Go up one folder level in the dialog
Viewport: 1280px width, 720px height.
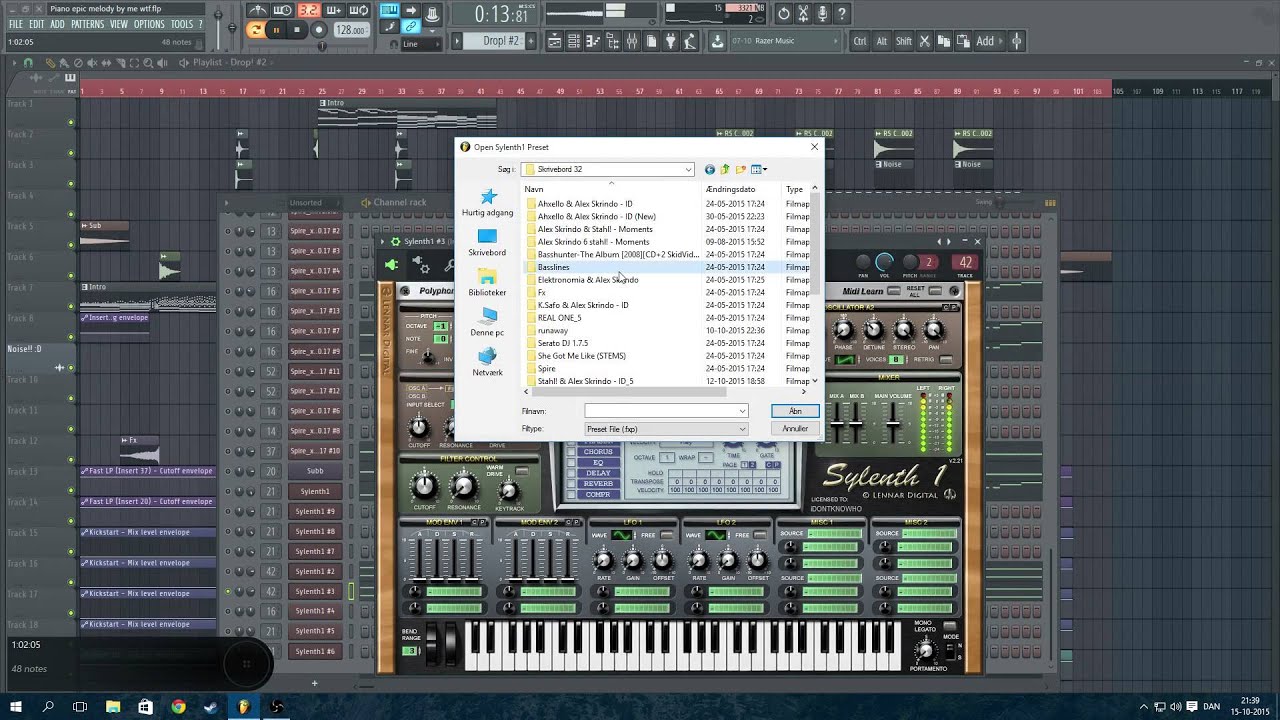pos(725,169)
